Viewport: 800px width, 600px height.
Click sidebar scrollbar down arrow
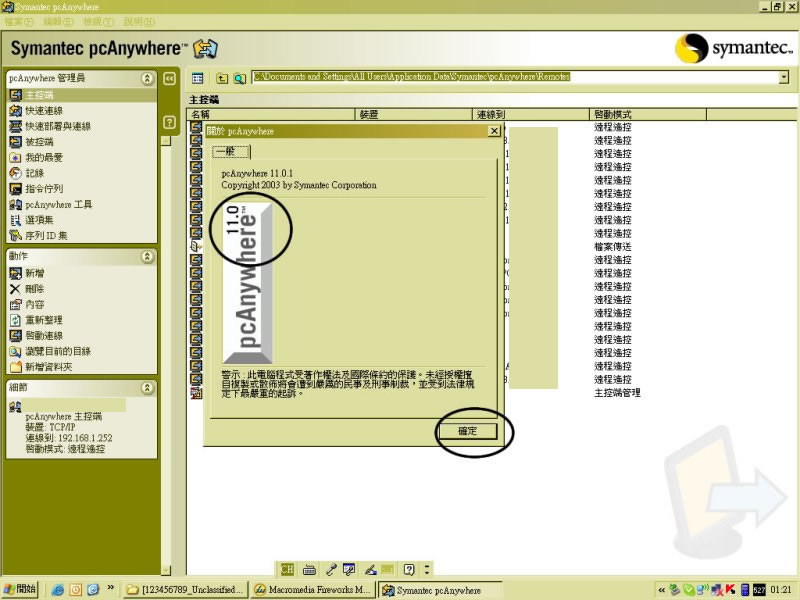[x=166, y=570]
